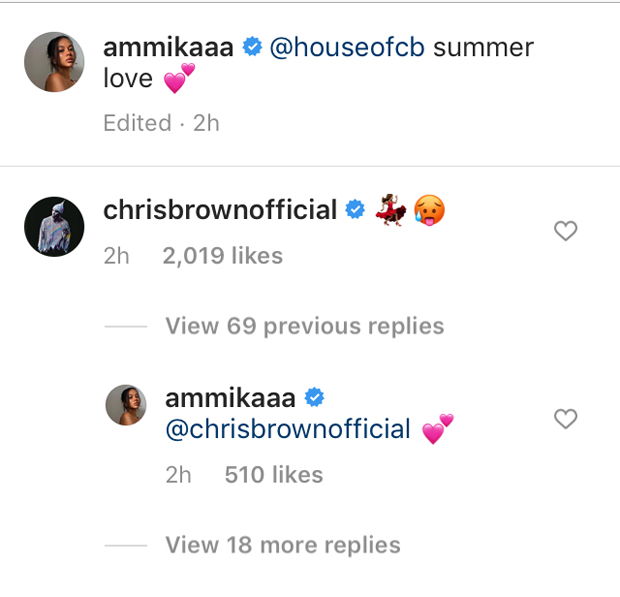Like ammikaaa's reply using the heart icon
The image size is (620, 597).
[566, 419]
